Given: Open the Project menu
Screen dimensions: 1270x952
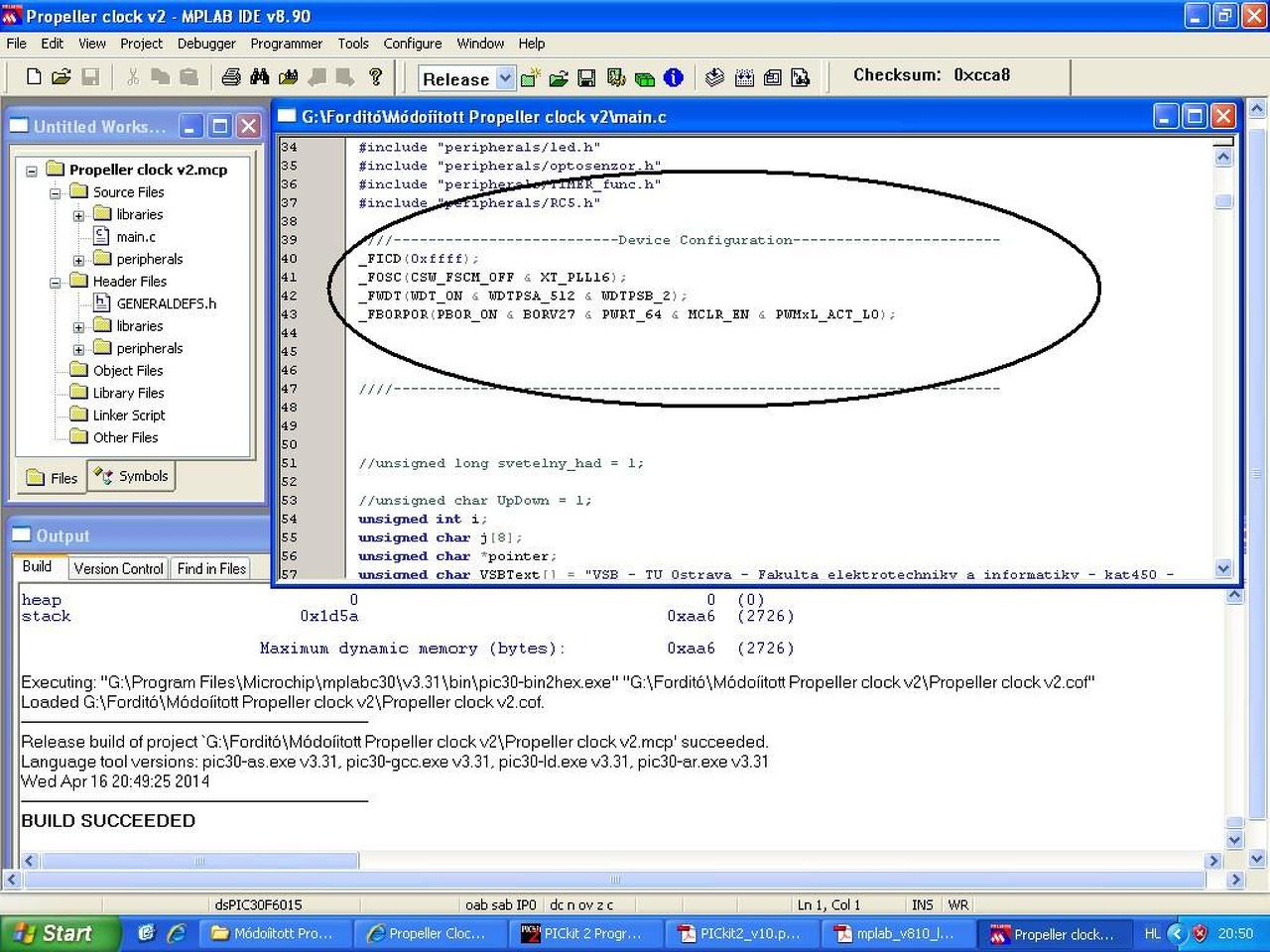Looking at the screenshot, I should 141,44.
